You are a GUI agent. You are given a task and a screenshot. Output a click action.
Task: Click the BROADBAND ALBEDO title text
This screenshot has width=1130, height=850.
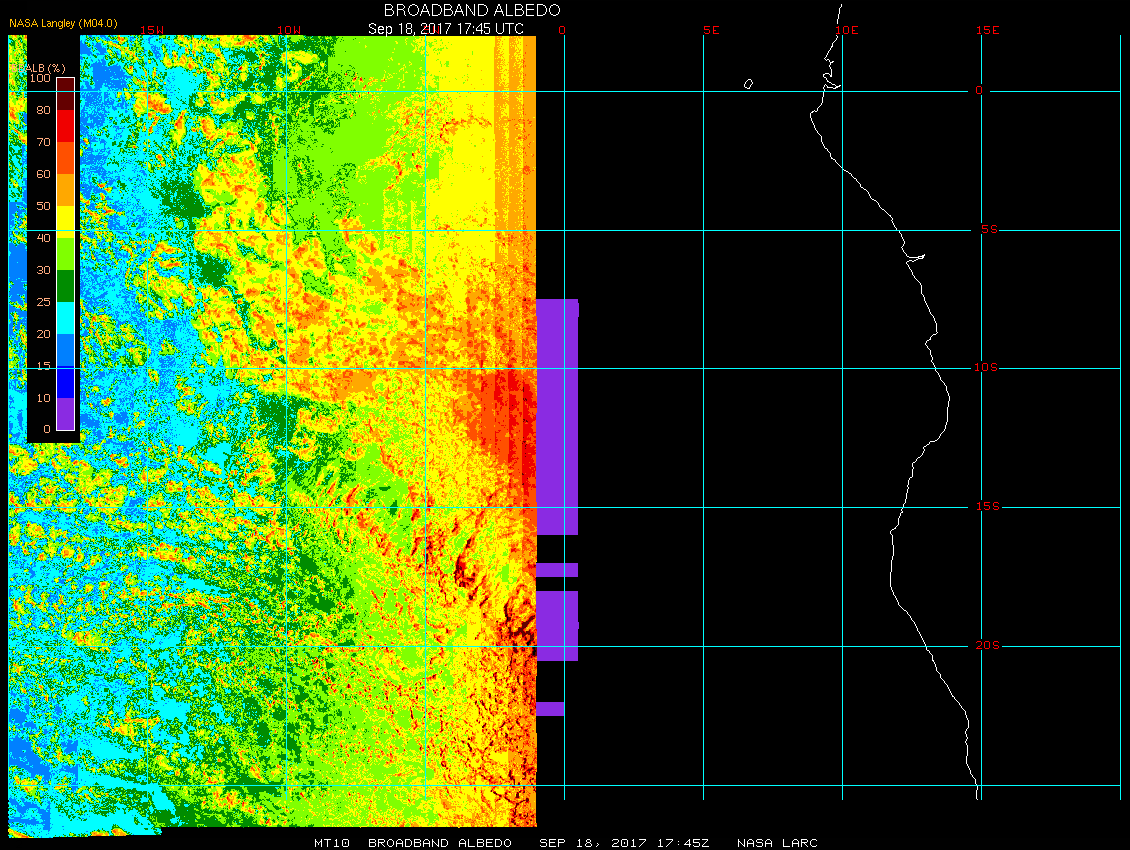pos(471,10)
